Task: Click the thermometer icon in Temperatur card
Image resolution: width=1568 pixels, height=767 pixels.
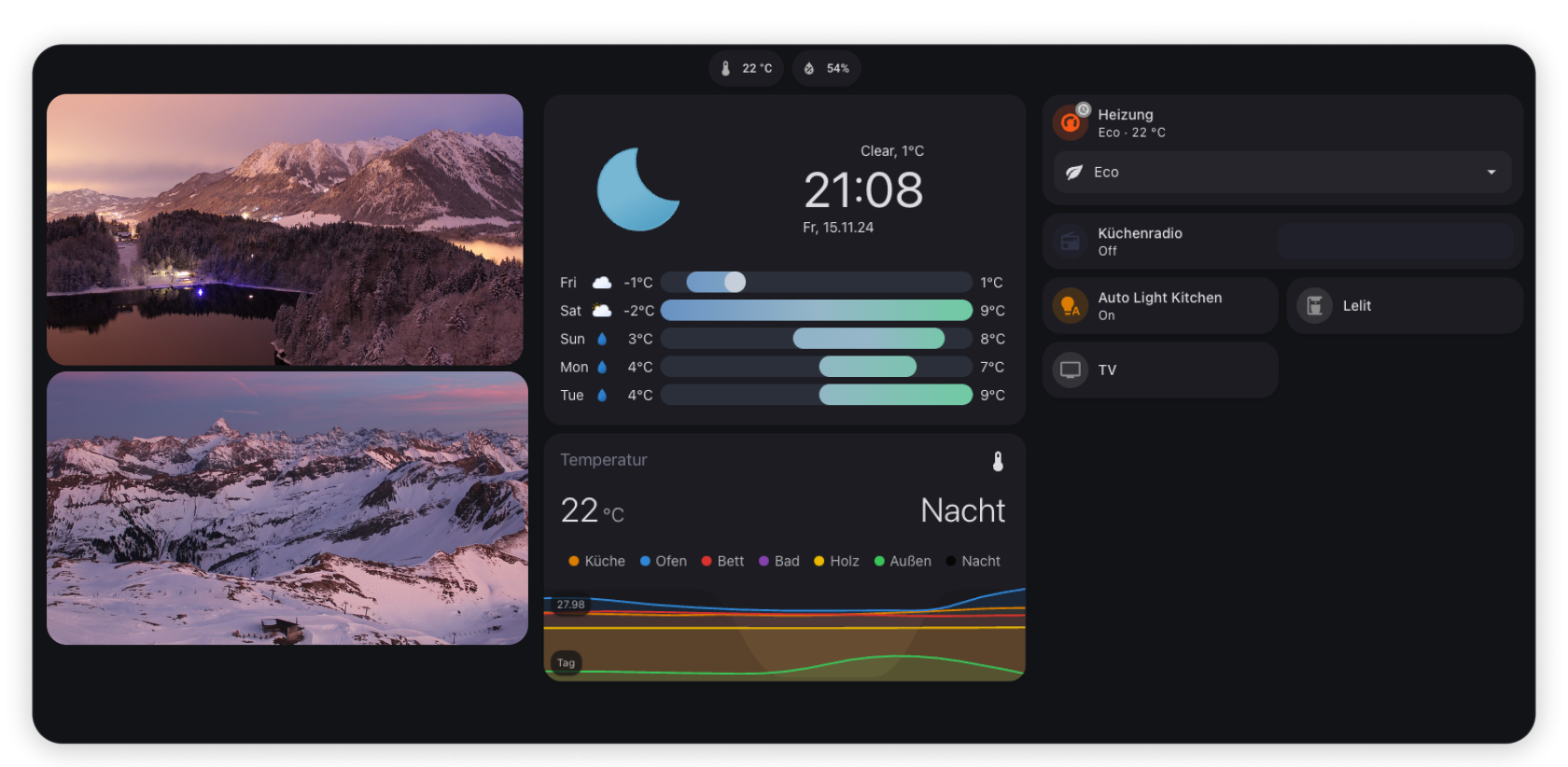Action: pyautogui.click(x=997, y=461)
